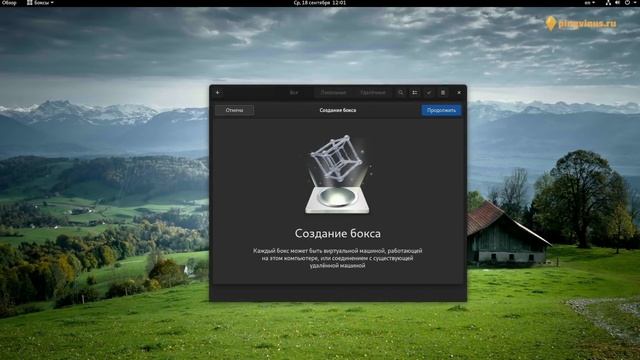Click the new box plus icon
The height and width of the screenshot is (360, 640).
pyautogui.click(x=218, y=93)
